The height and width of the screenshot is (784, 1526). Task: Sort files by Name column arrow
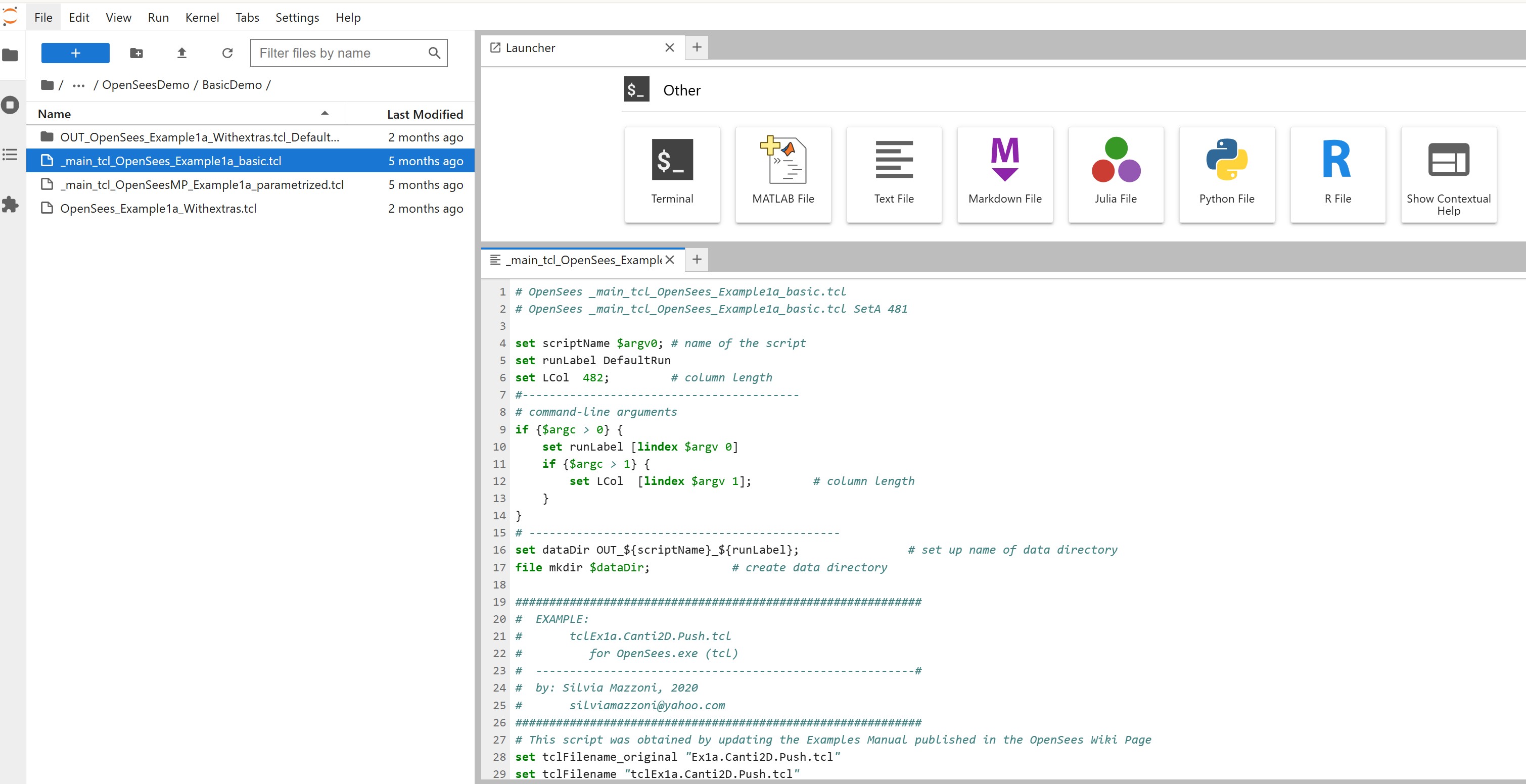pyautogui.click(x=325, y=114)
